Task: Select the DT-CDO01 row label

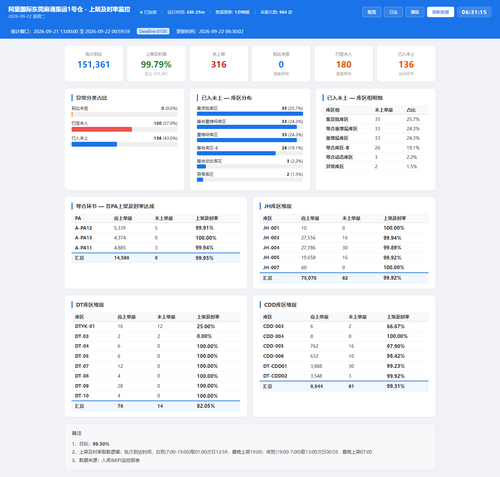Action: [275, 366]
